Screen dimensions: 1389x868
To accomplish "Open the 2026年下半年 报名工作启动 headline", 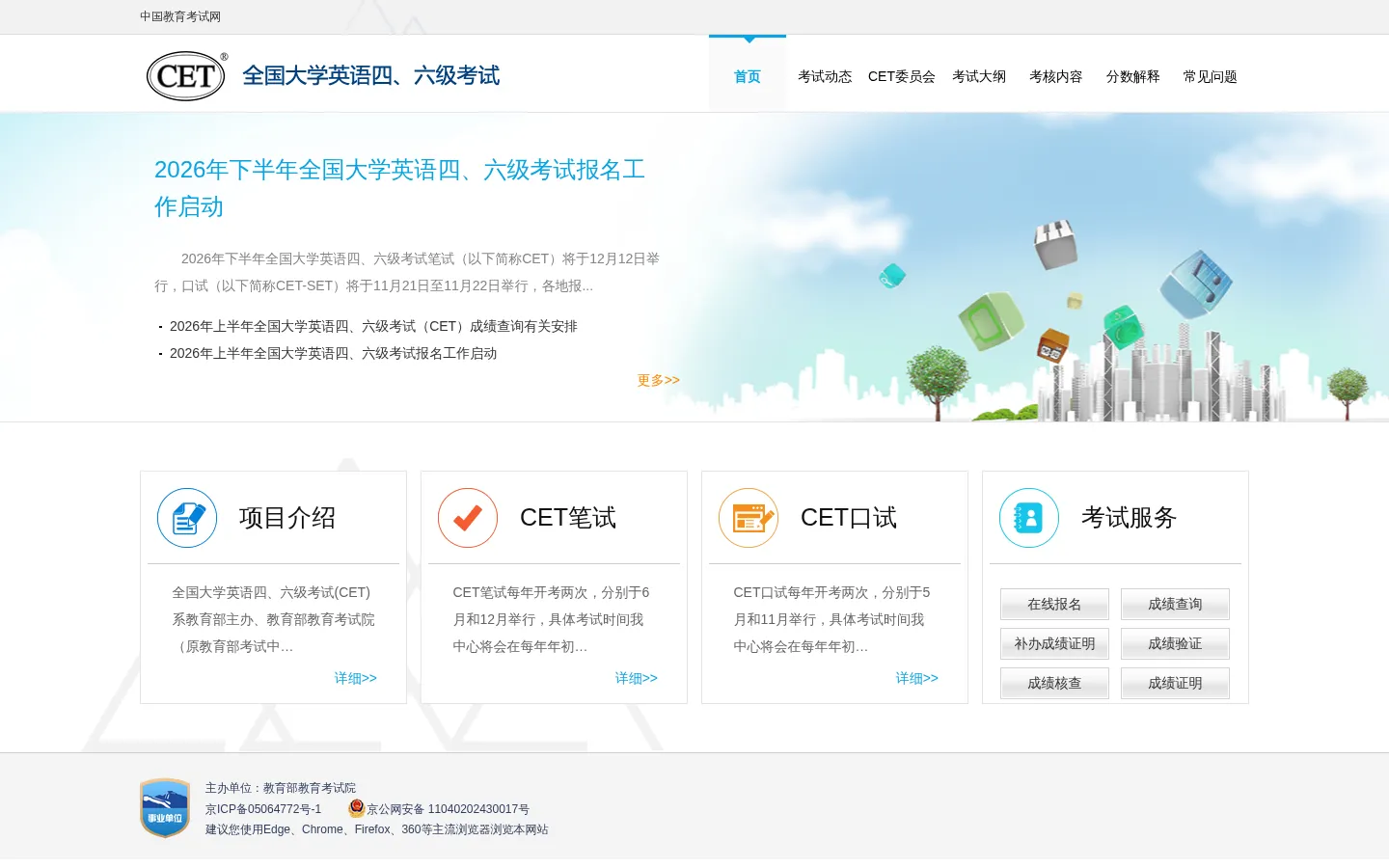I will pyautogui.click(x=399, y=188).
